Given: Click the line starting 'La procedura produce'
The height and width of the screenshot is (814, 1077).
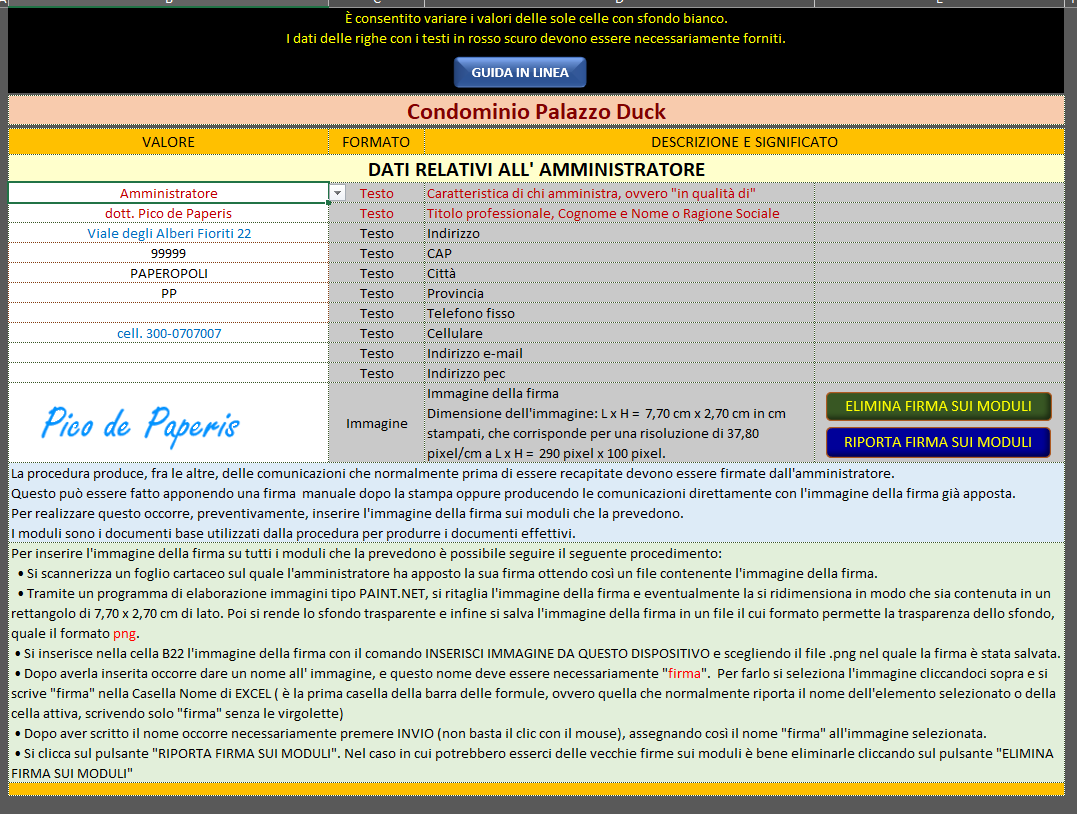Looking at the screenshot, I should pyautogui.click(x=453, y=473).
